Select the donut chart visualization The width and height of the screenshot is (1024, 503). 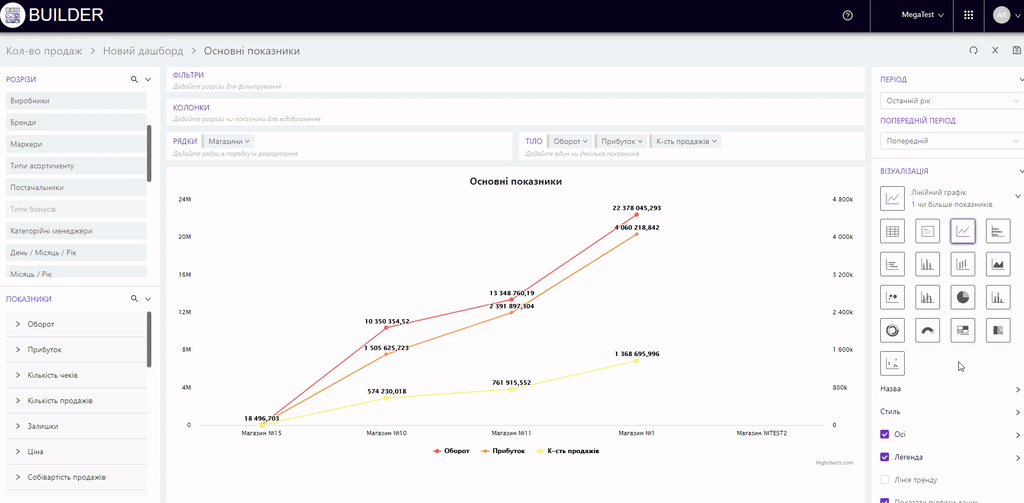[x=893, y=329]
